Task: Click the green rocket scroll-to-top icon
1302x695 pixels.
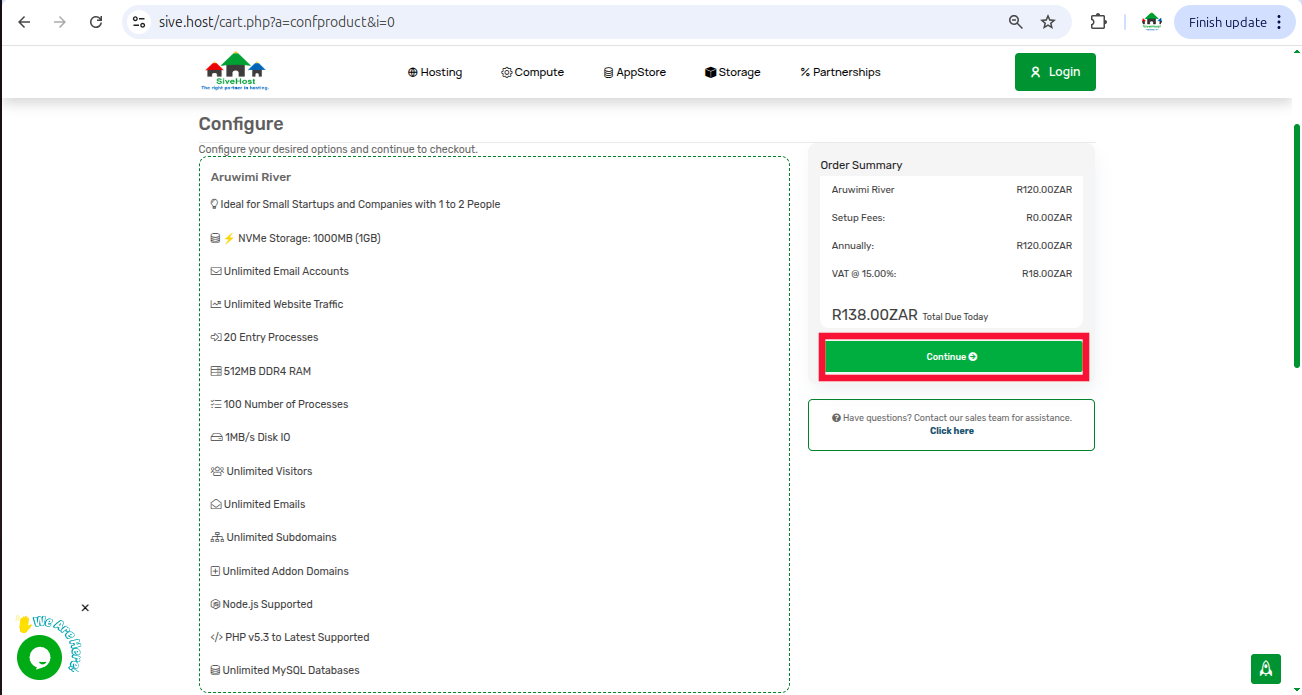Action: point(1266,669)
